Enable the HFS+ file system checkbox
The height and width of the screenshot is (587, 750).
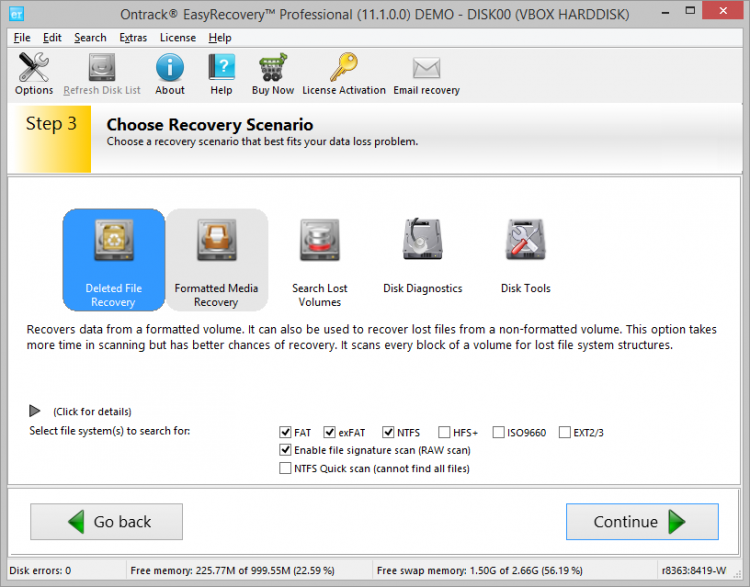click(x=444, y=432)
